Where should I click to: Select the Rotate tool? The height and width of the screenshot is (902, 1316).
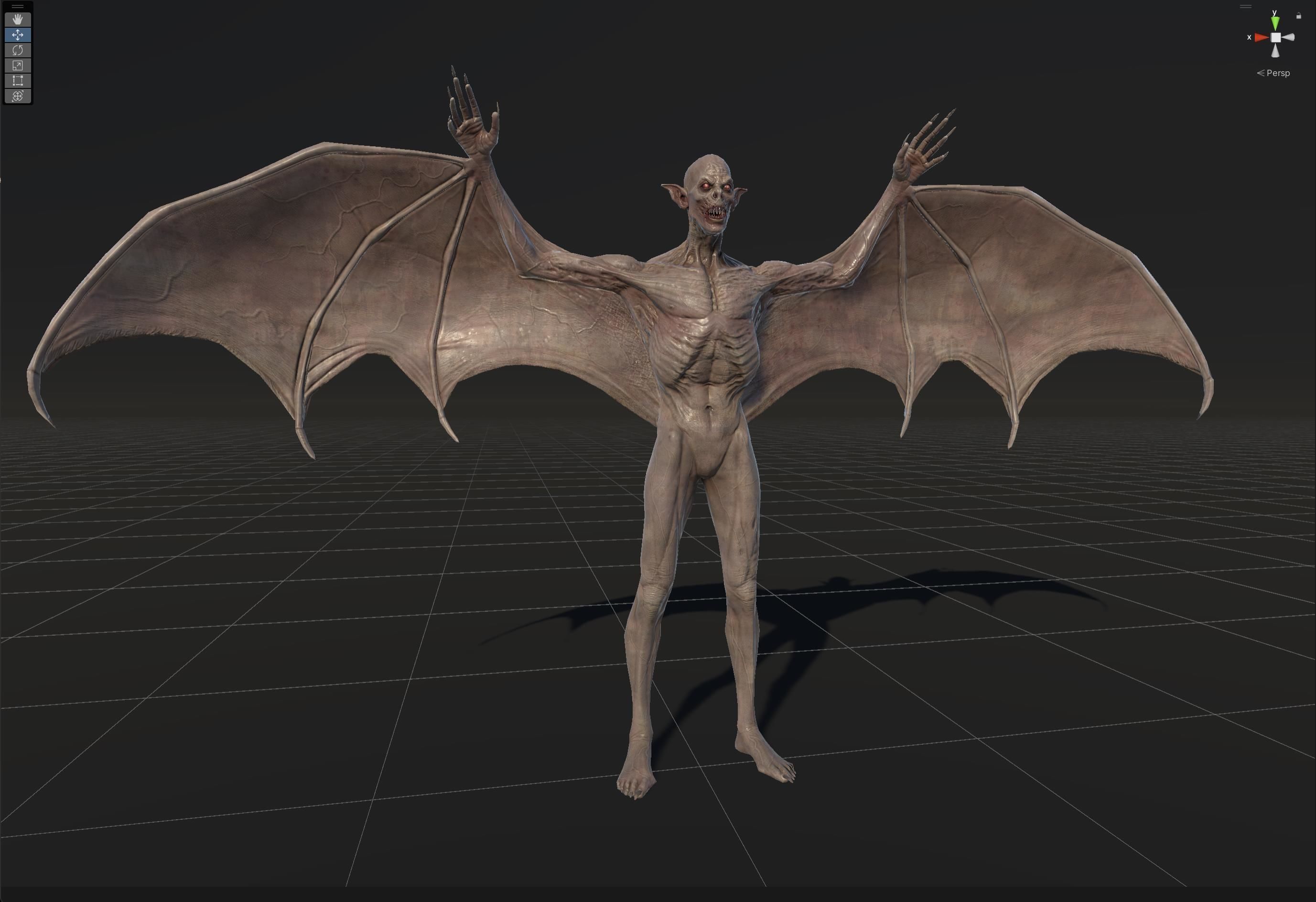pyautogui.click(x=18, y=50)
